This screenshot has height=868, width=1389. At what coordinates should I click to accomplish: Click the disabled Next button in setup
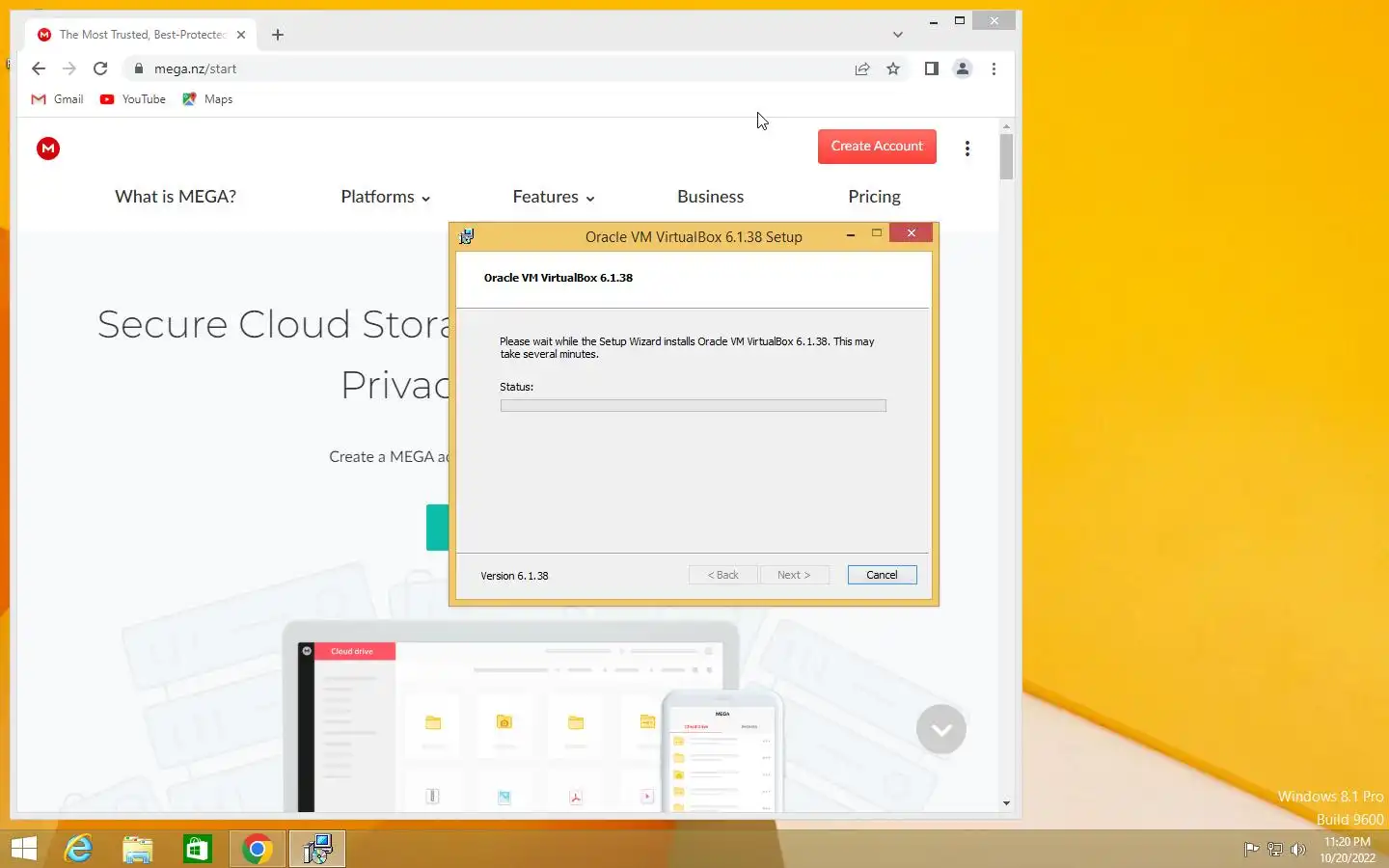tap(794, 575)
